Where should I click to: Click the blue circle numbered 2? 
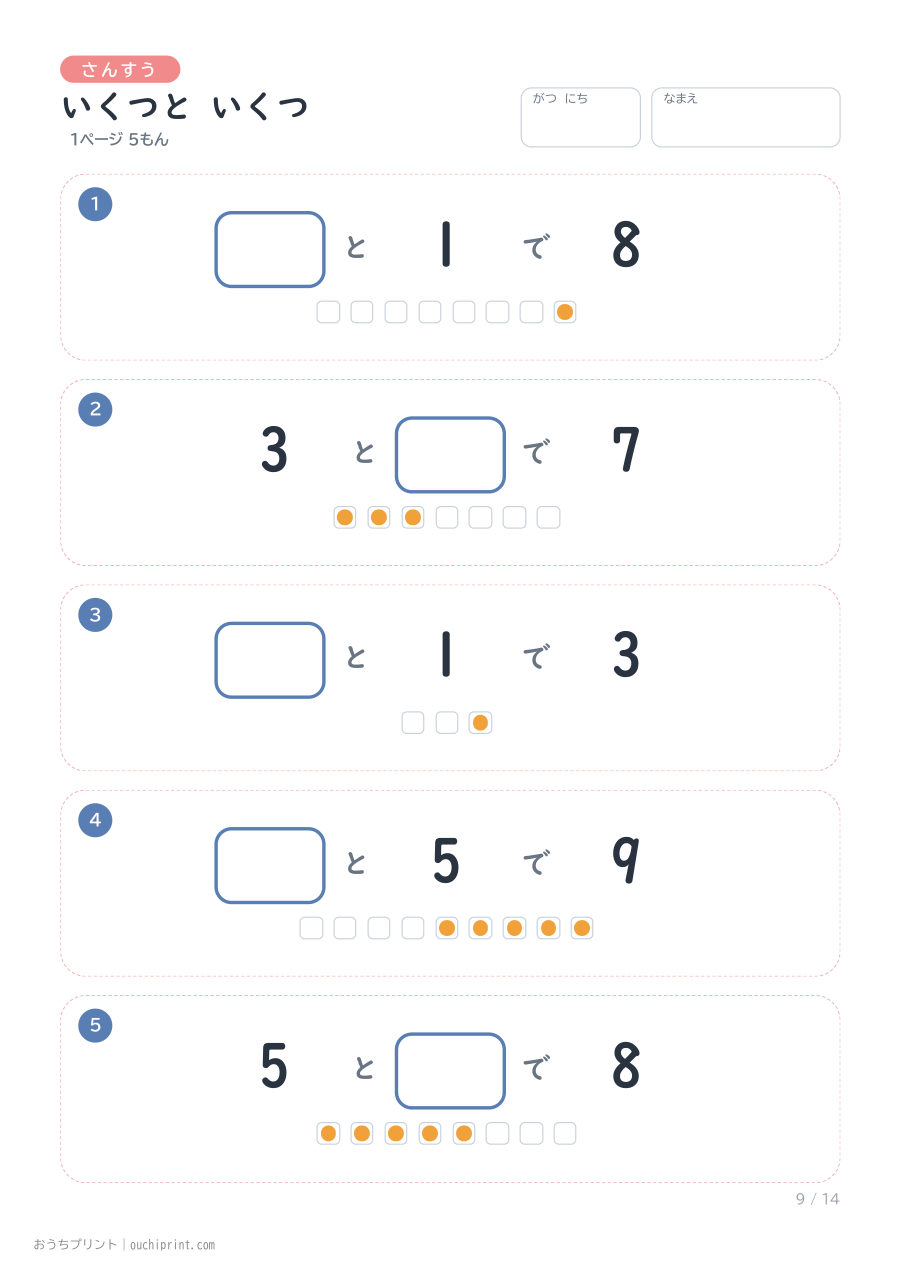pos(95,409)
